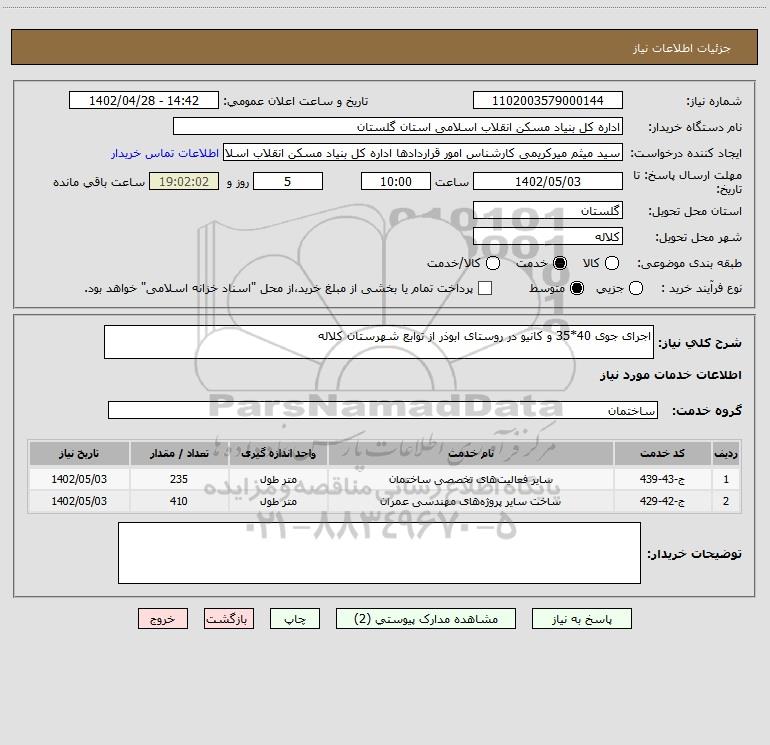Click the شماره نیاز number field
Screen dimensions: 770x745
point(548,101)
